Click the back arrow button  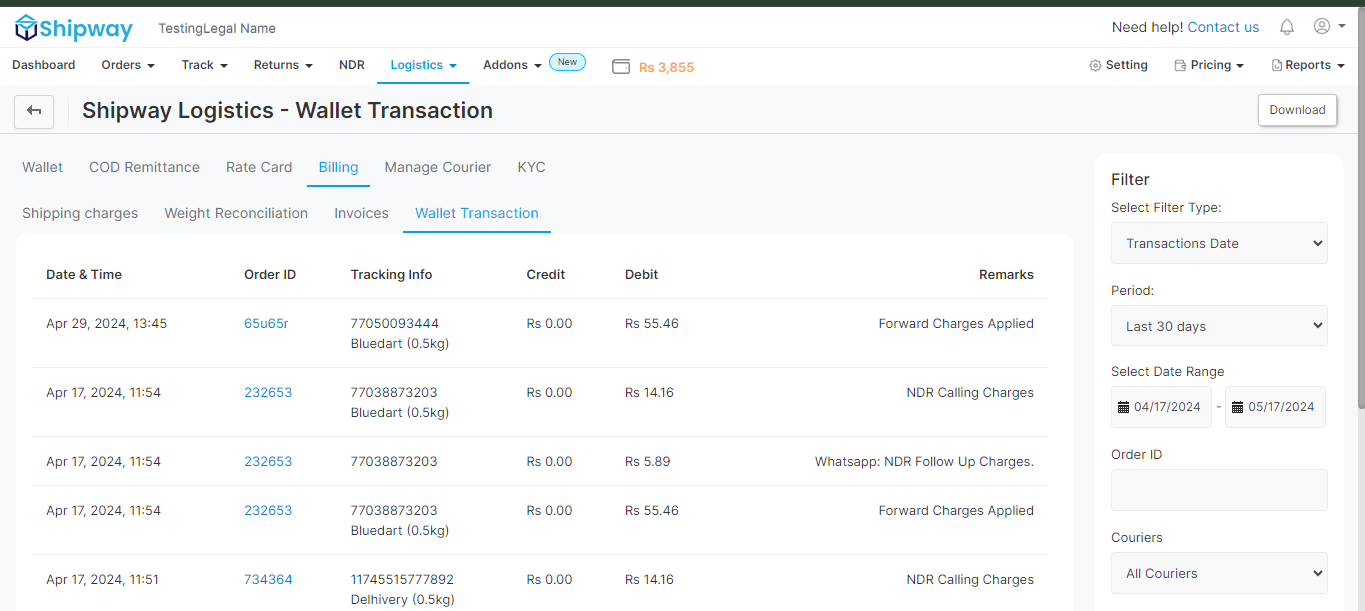34,111
